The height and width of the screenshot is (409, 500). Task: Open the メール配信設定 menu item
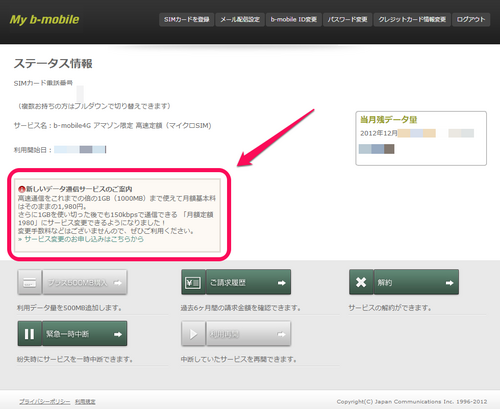click(x=240, y=19)
